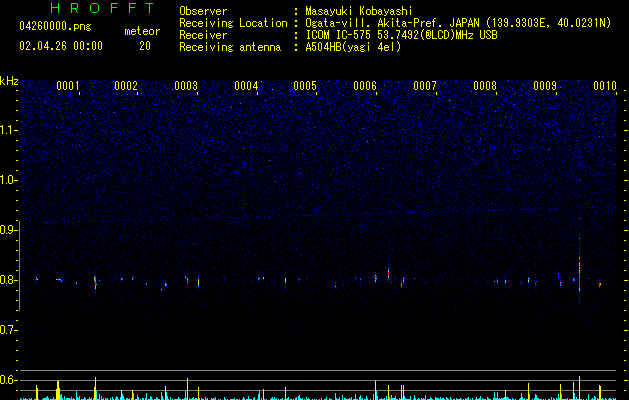Click the 1.1 frequency axis label
629x400 pixels.
9,130
